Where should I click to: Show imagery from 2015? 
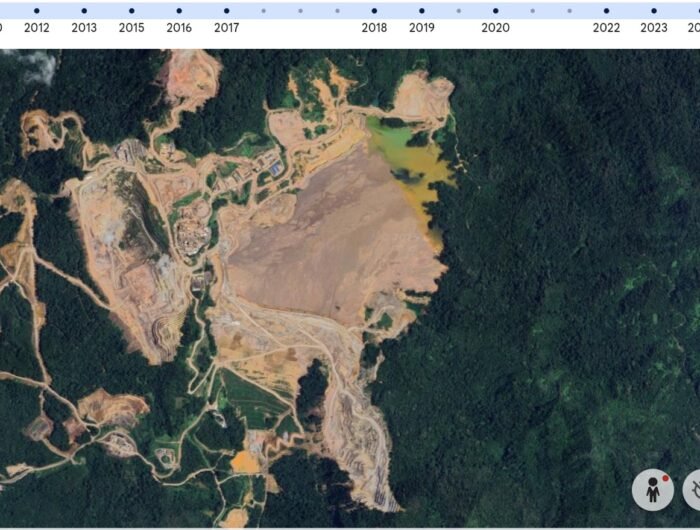(x=132, y=11)
